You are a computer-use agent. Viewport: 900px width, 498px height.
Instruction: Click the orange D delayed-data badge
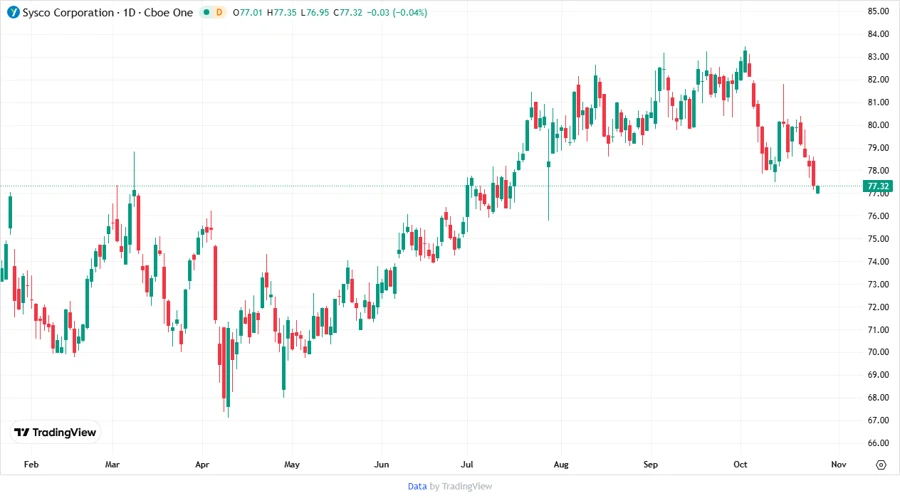click(219, 13)
